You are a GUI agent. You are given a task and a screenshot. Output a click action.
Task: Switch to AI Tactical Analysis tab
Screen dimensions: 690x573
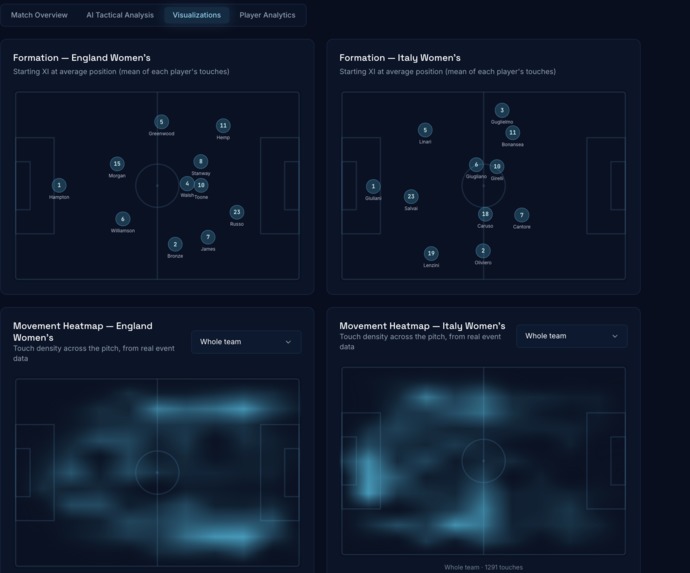coord(120,15)
